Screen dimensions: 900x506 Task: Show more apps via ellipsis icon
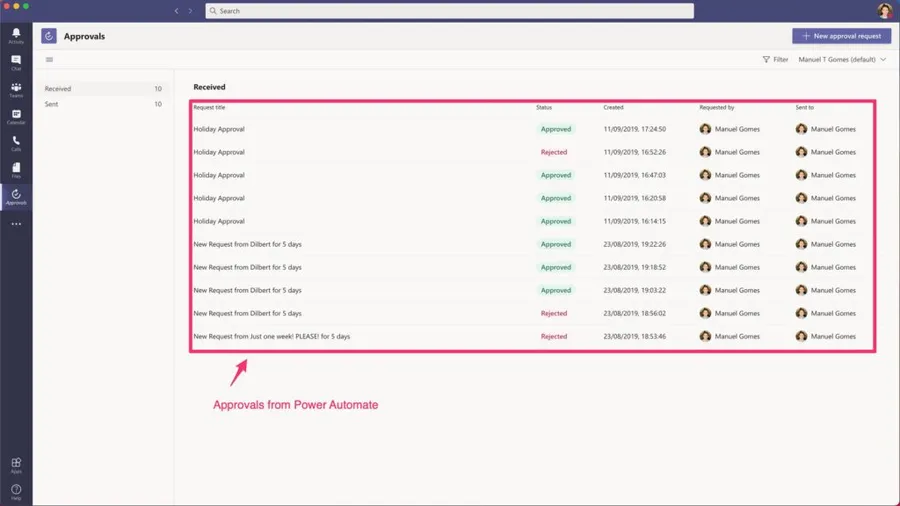tap(16, 224)
